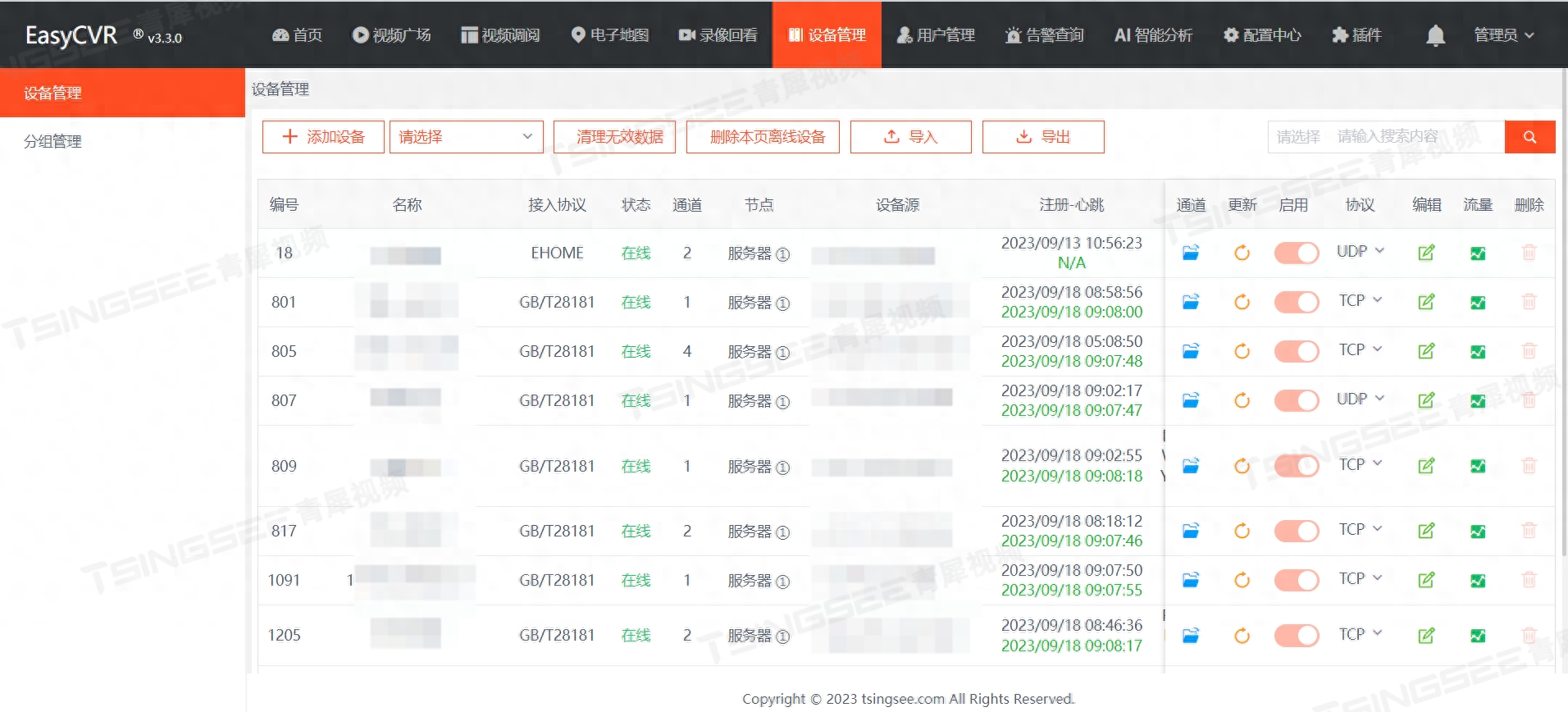The image size is (1568, 712).
Task: View traffic chart for device 805
Action: coord(1478,352)
